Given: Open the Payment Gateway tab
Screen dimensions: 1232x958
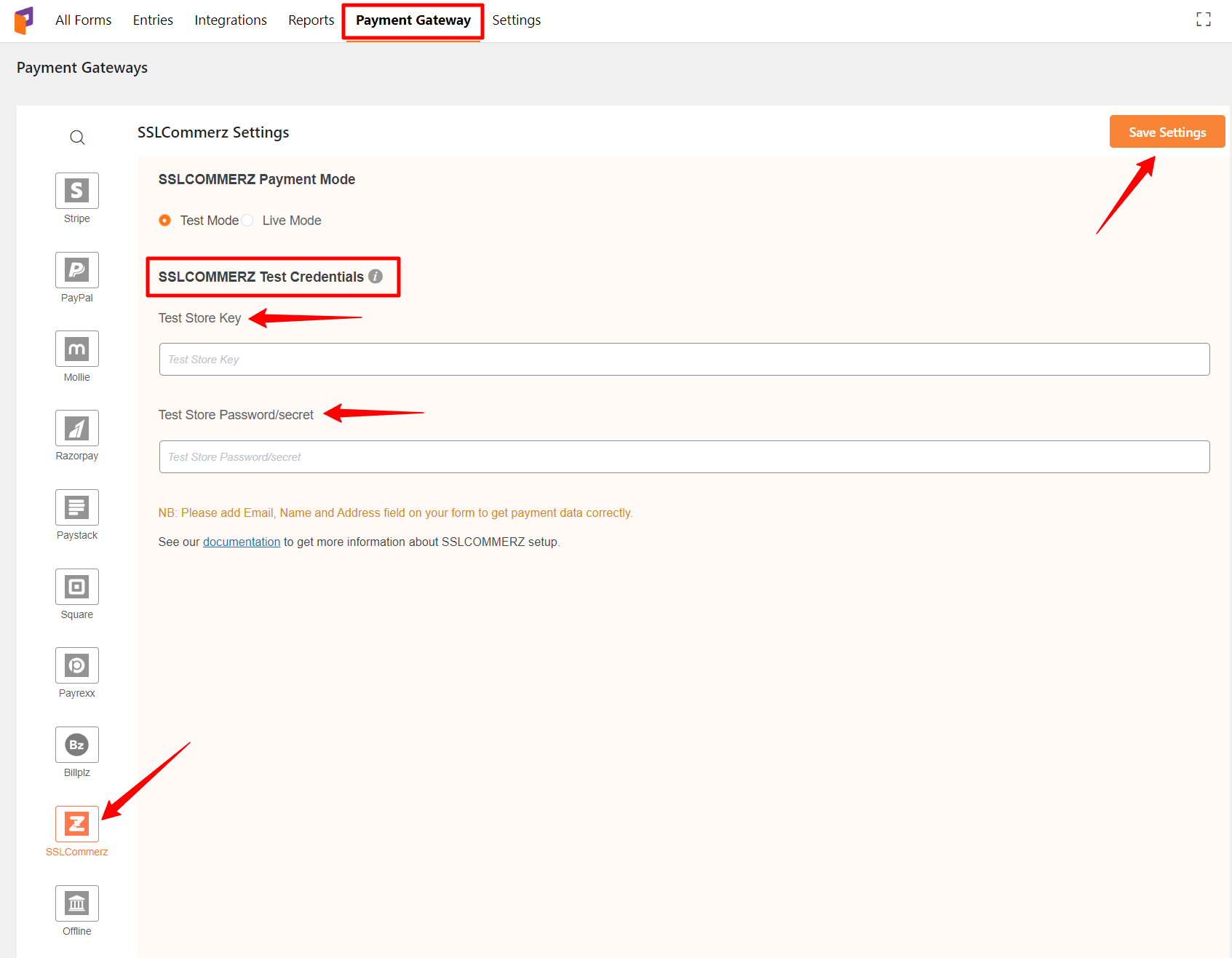Looking at the screenshot, I should pos(413,20).
